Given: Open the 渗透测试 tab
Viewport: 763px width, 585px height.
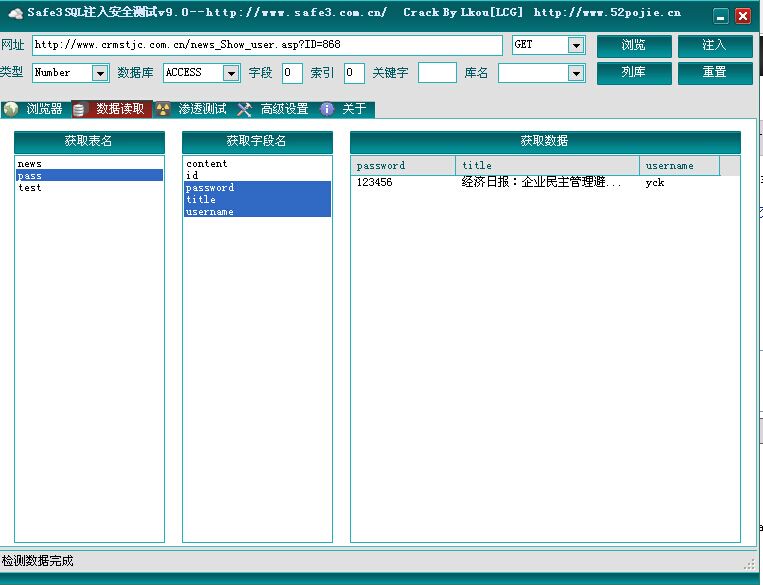Looking at the screenshot, I should [x=194, y=109].
